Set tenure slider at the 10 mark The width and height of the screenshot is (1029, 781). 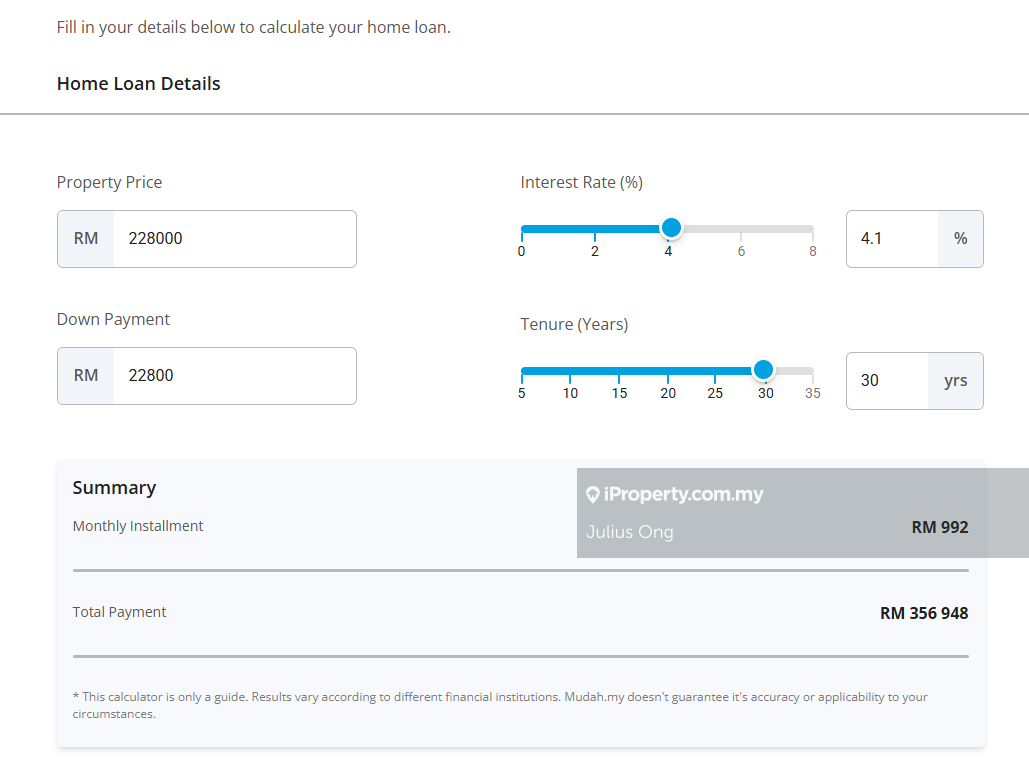(x=570, y=371)
